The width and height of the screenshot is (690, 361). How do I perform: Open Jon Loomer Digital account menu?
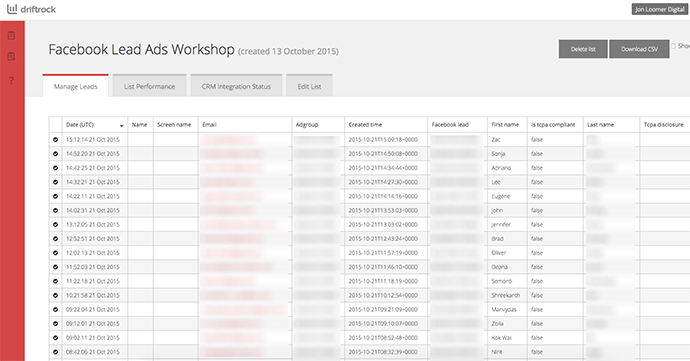click(x=659, y=9)
